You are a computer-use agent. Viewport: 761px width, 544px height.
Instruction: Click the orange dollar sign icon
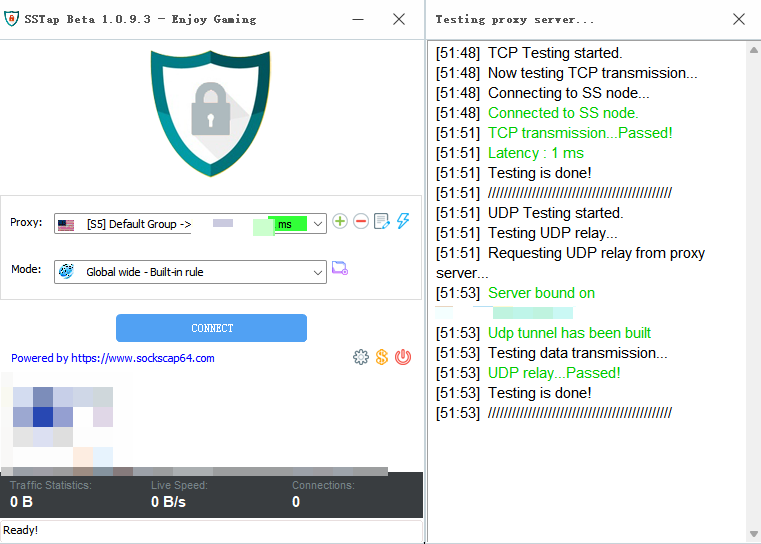tap(382, 357)
